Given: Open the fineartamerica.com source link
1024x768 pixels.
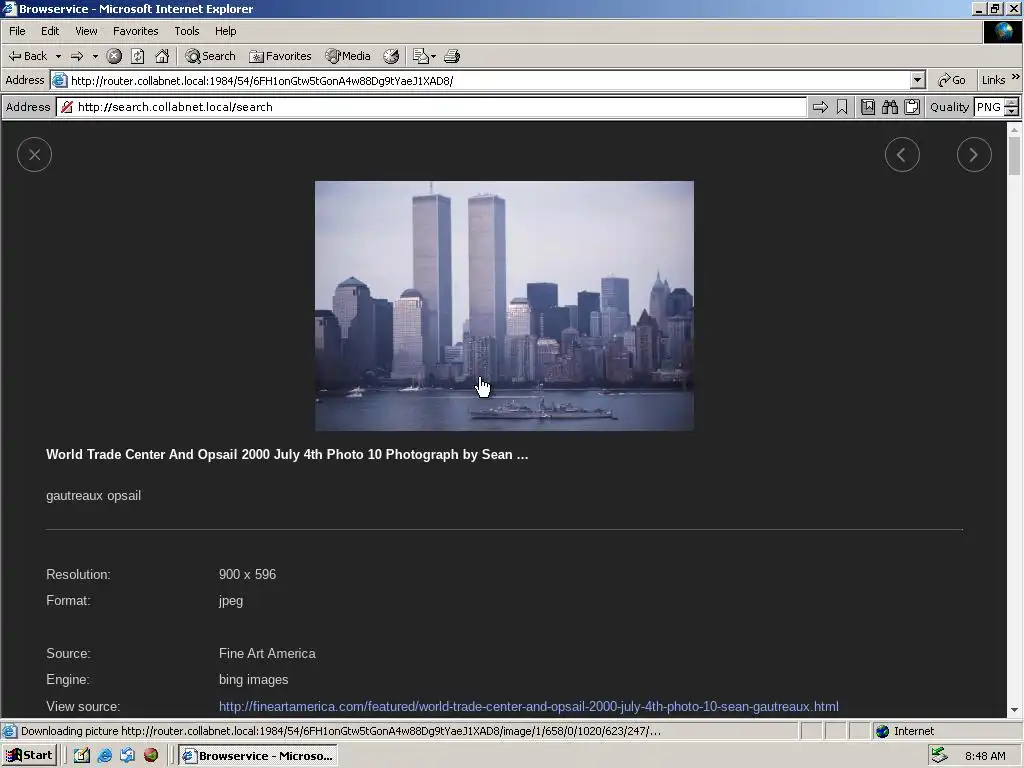Looking at the screenshot, I should tap(528, 707).
